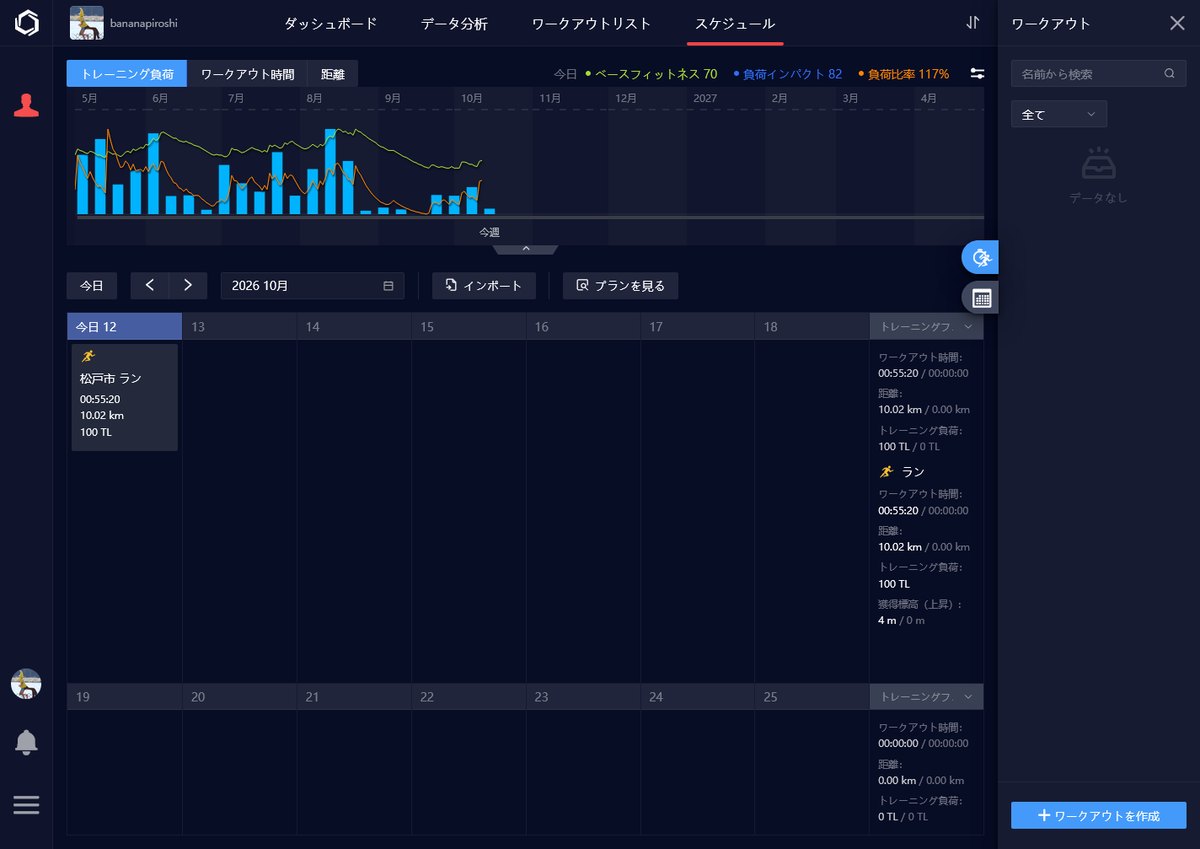The height and width of the screenshot is (849, 1200).
Task: Click the running icon on workout card
Action: (x=89, y=357)
